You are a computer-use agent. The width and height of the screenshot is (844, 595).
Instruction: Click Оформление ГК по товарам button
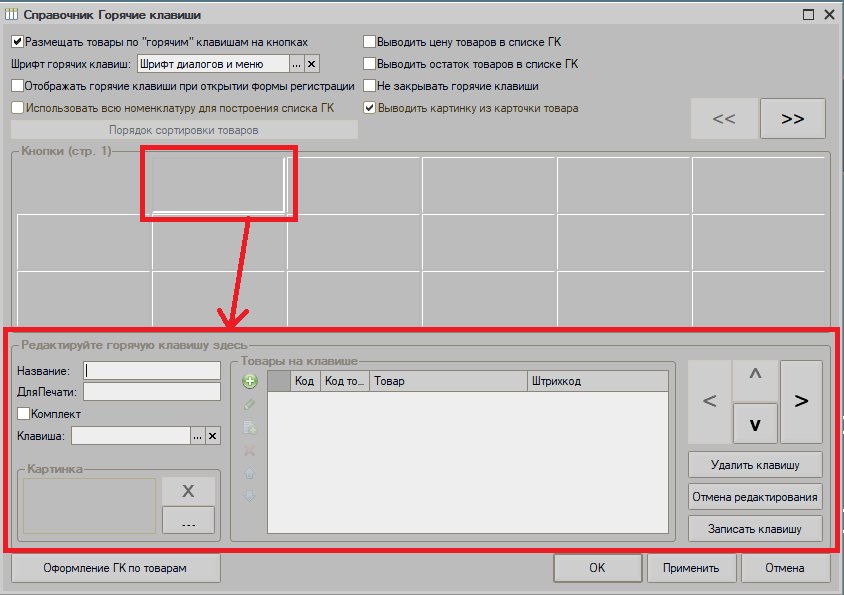[115, 568]
